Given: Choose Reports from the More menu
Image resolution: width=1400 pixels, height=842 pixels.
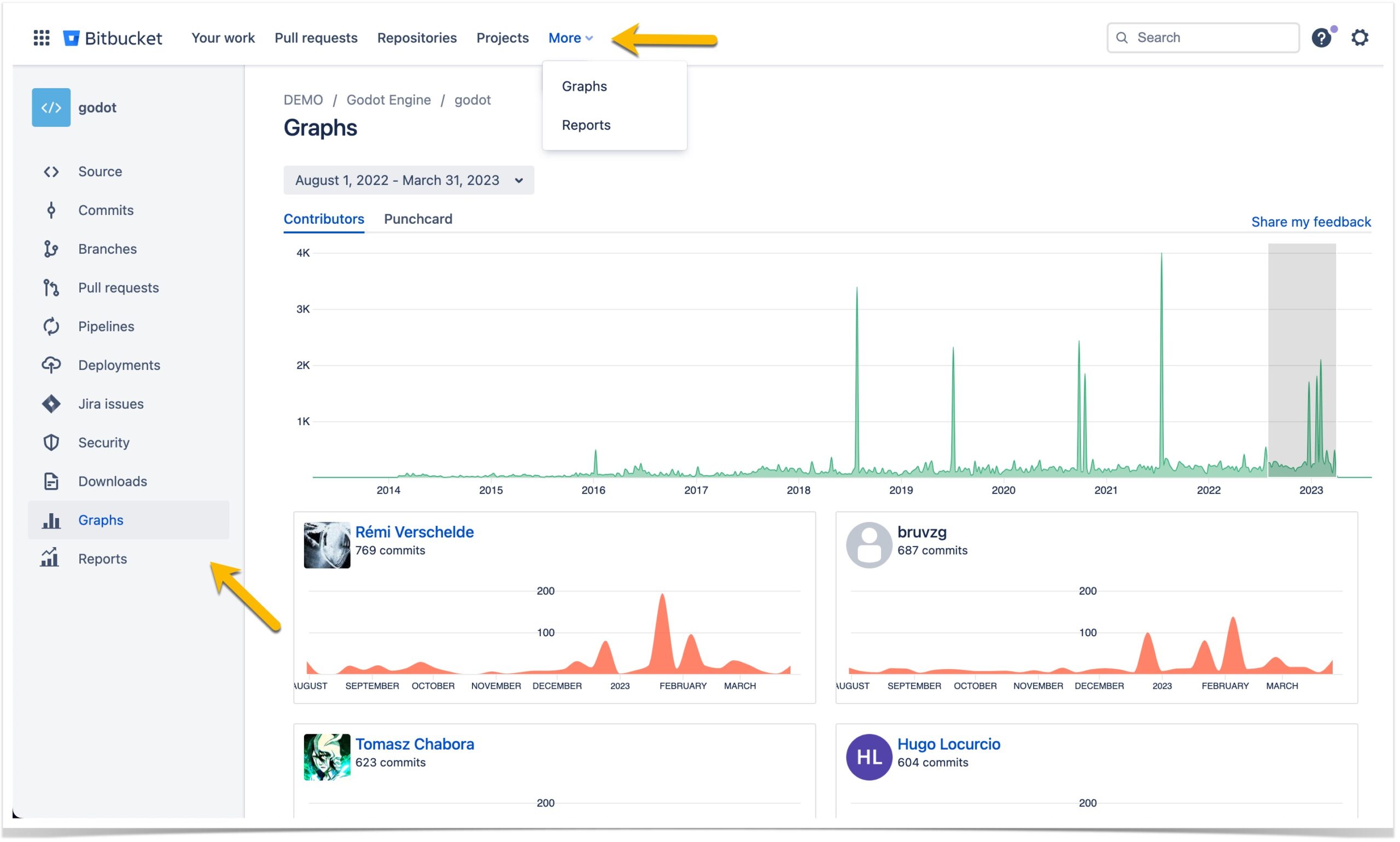Looking at the screenshot, I should [x=586, y=125].
